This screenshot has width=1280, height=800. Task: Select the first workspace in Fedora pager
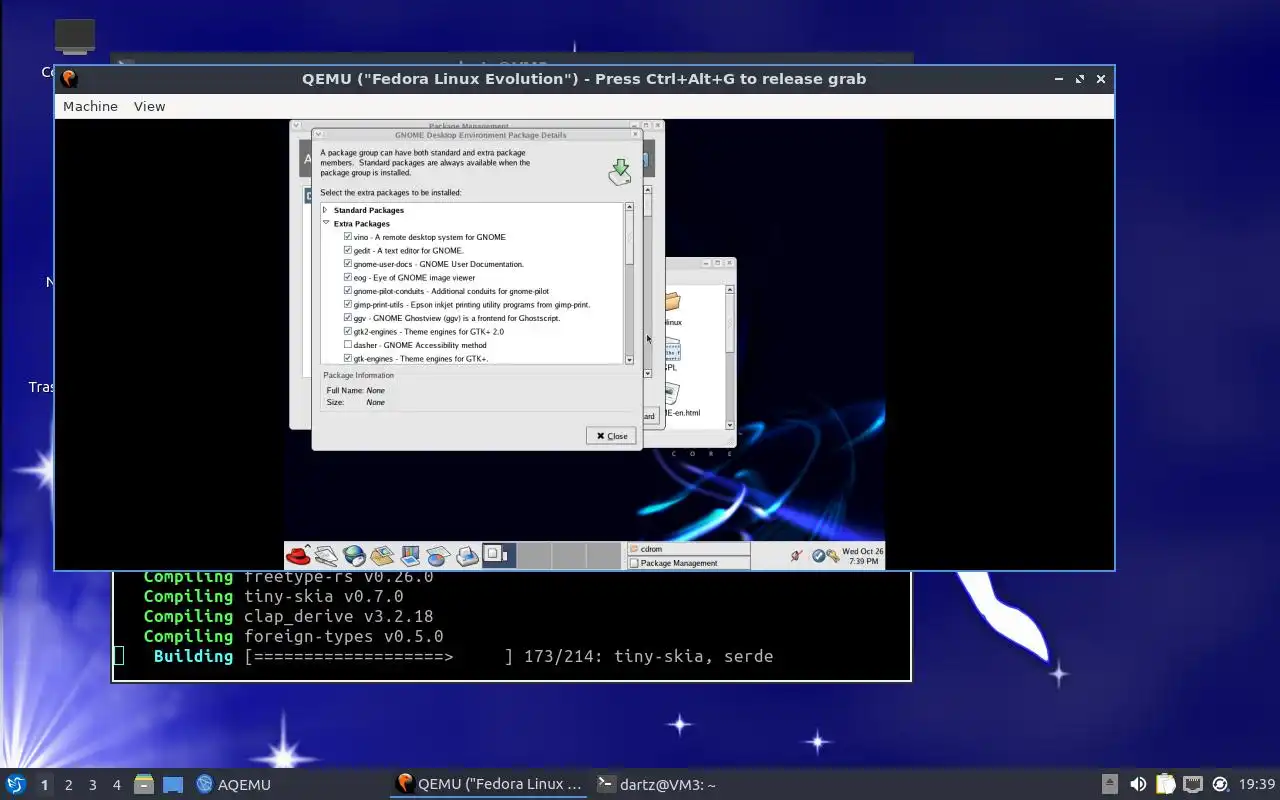click(499, 555)
